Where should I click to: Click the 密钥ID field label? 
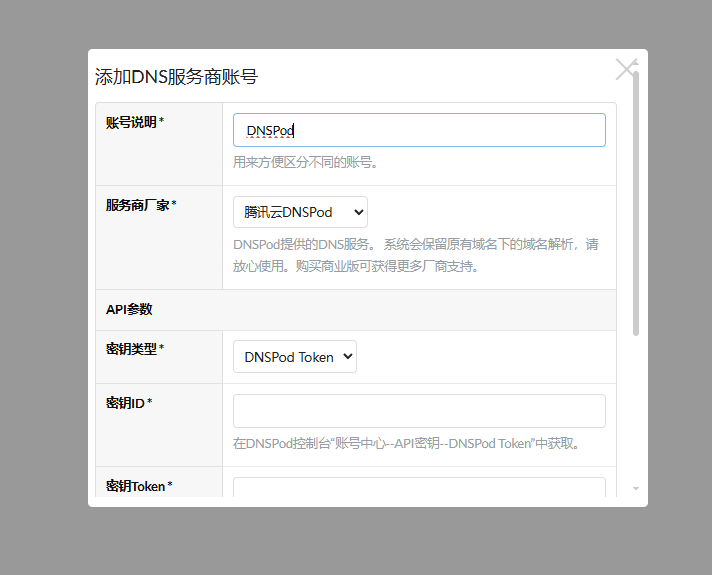click(129, 403)
